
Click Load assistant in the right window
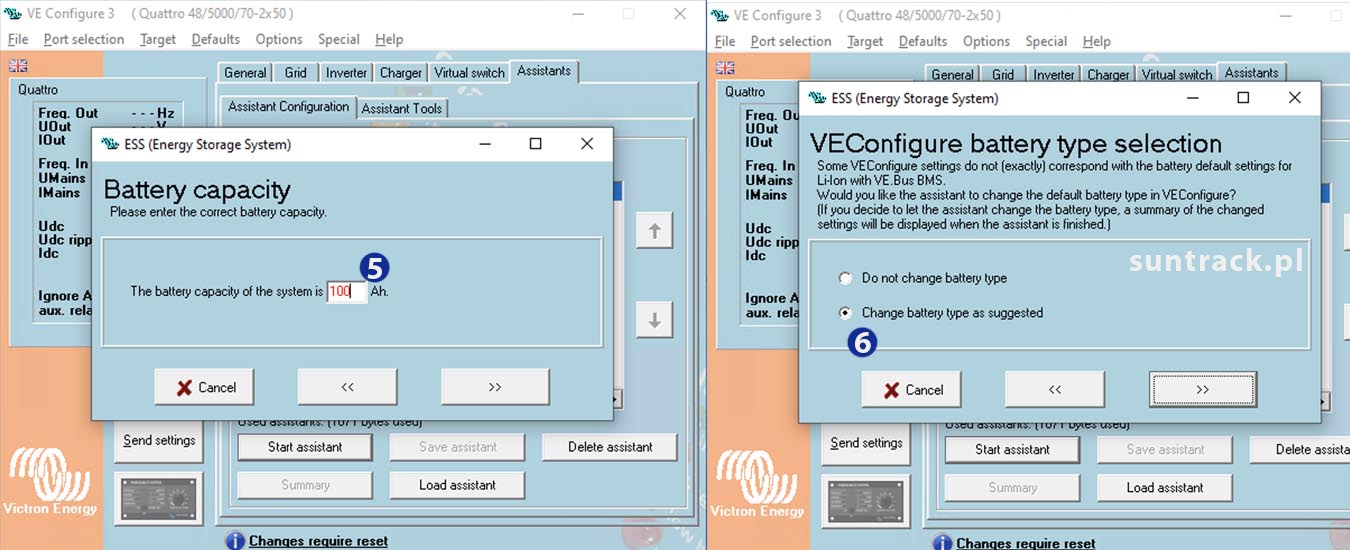[1165, 487]
